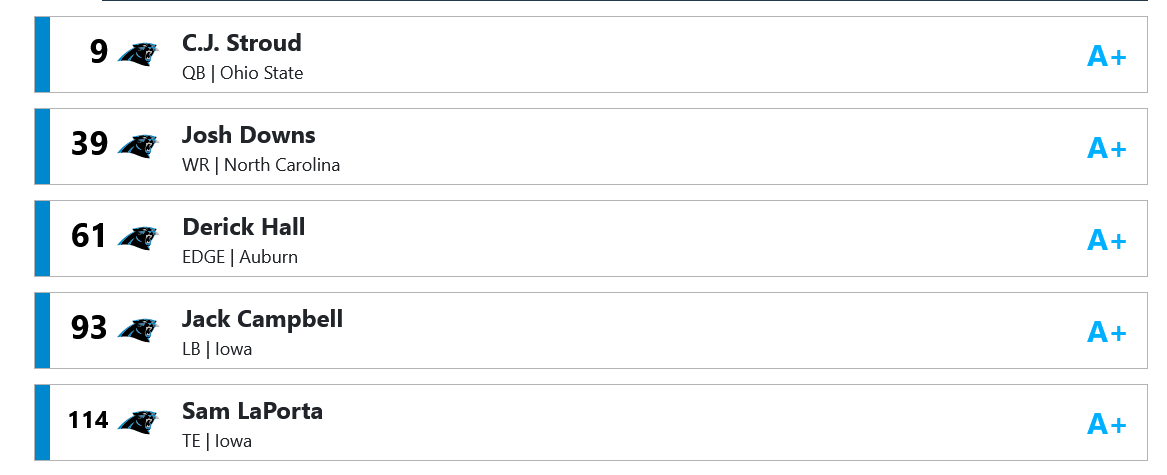1167x475 pixels.
Task: Click the QB | Ohio State subtitle
Action: pyautogui.click(x=243, y=74)
